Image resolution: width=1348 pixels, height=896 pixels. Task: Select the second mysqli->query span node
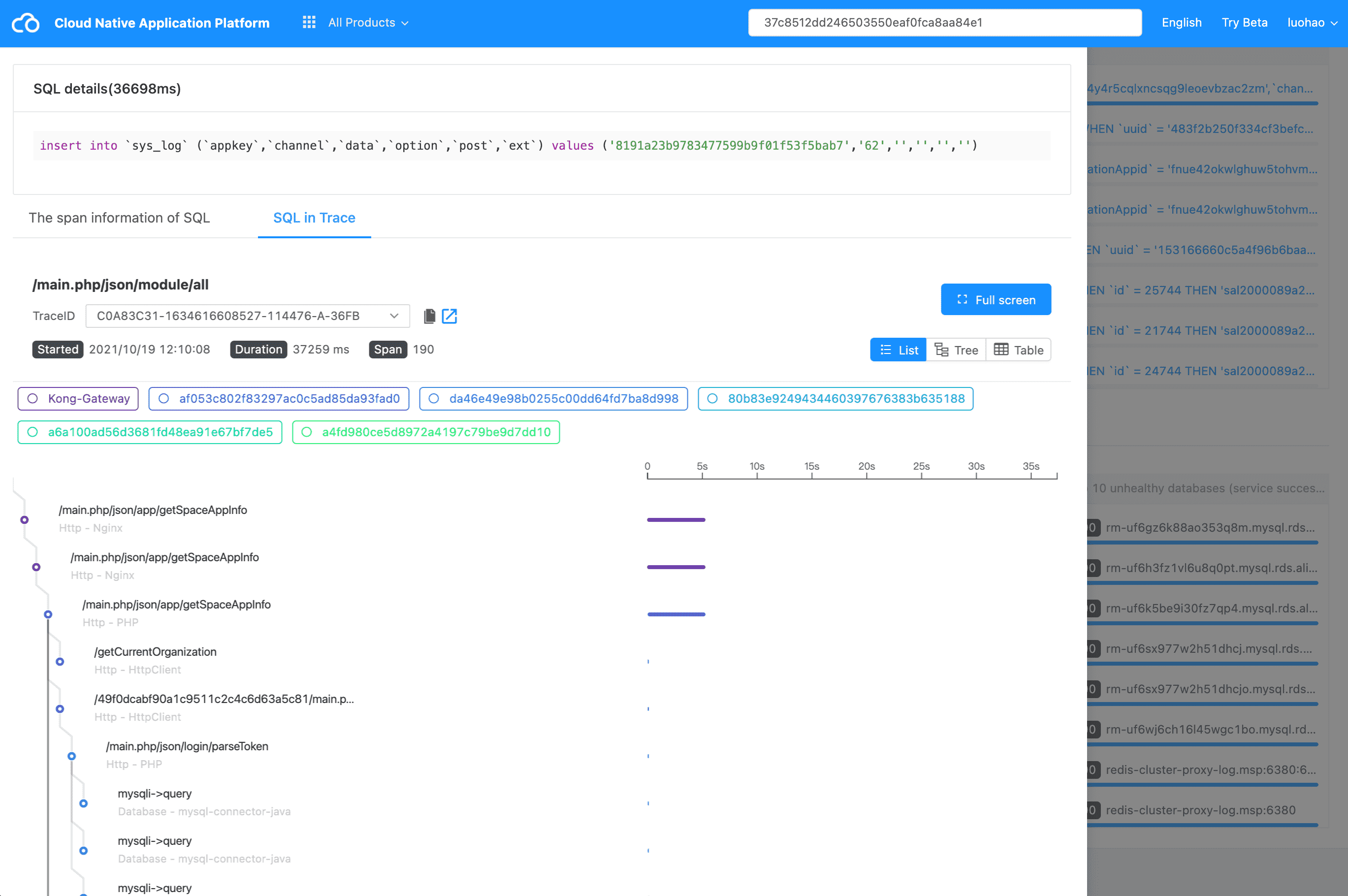[x=83, y=851]
